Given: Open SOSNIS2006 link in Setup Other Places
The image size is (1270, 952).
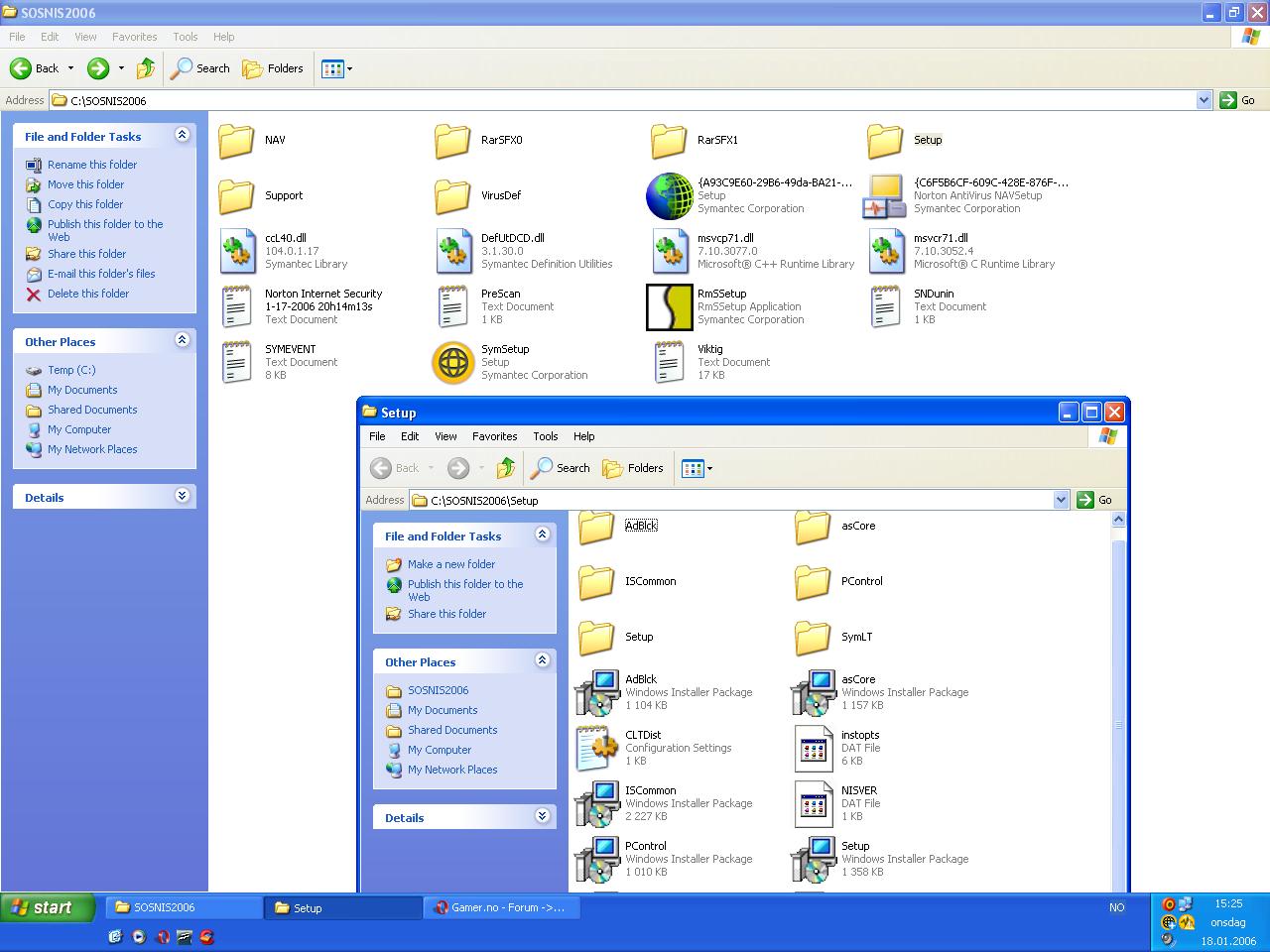Looking at the screenshot, I should click(438, 690).
